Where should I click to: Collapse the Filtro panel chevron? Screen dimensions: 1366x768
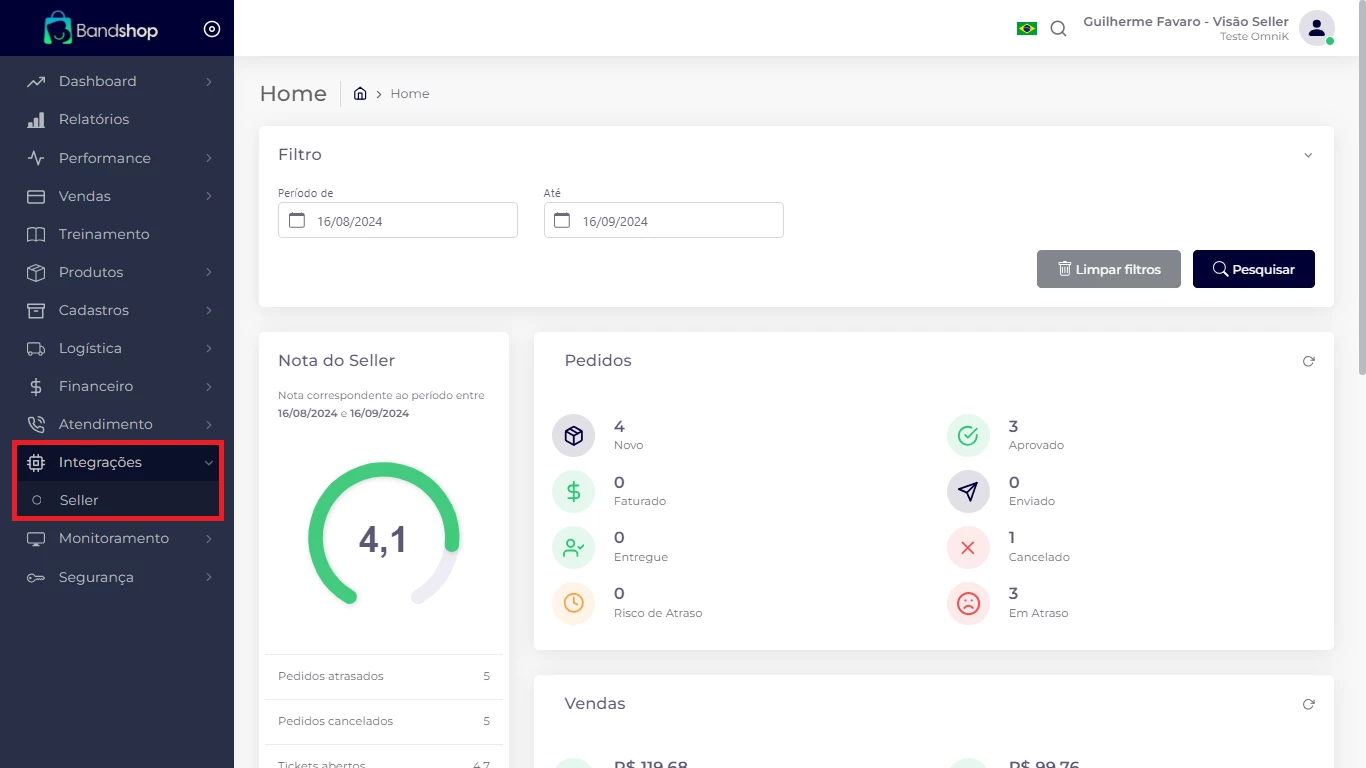point(1308,156)
